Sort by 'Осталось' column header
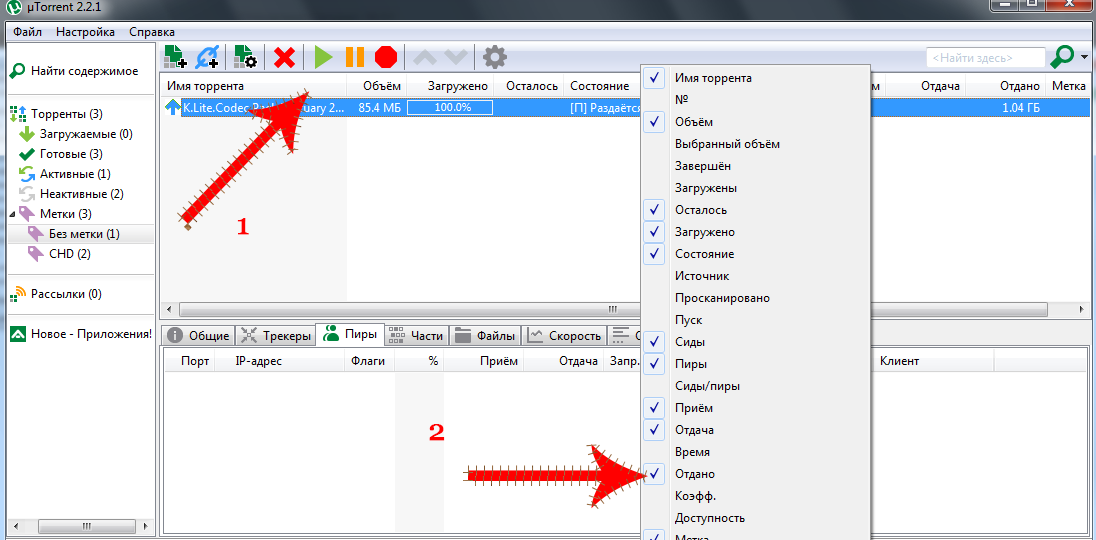 pyautogui.click(x=530, y=86)
